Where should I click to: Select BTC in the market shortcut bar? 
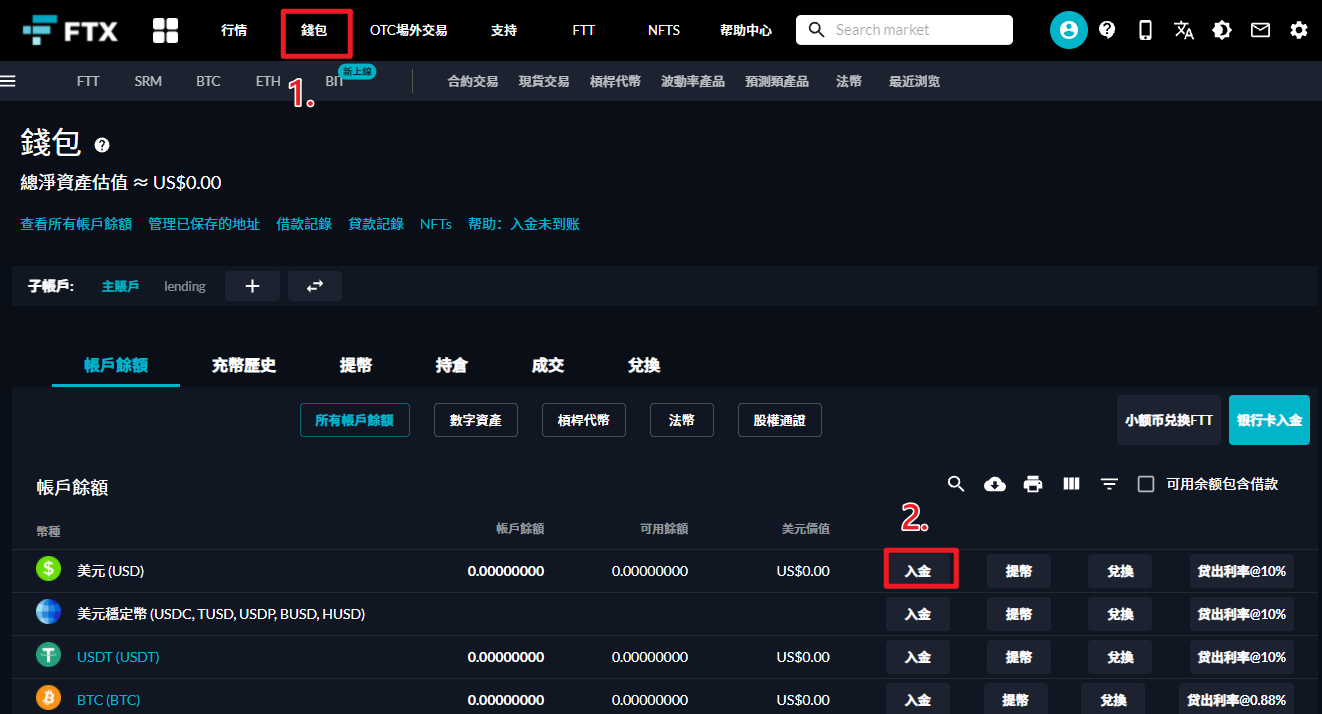coord(208,81)
